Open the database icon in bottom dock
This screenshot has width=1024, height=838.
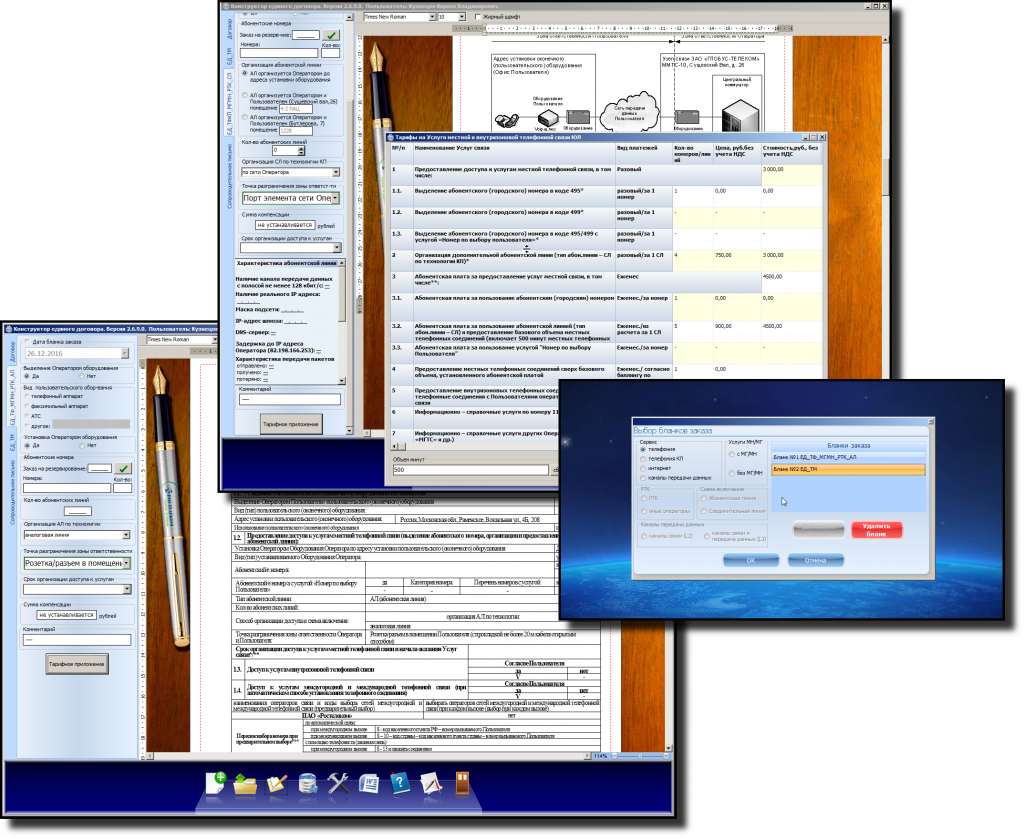308,783
